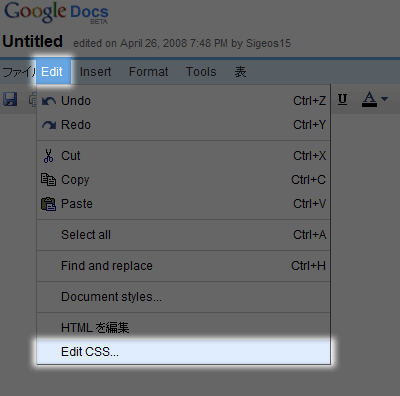Open the text color dropdown arrow
Image resolution: width=400 pixels, height=396 pixels.
click(384, 99)
